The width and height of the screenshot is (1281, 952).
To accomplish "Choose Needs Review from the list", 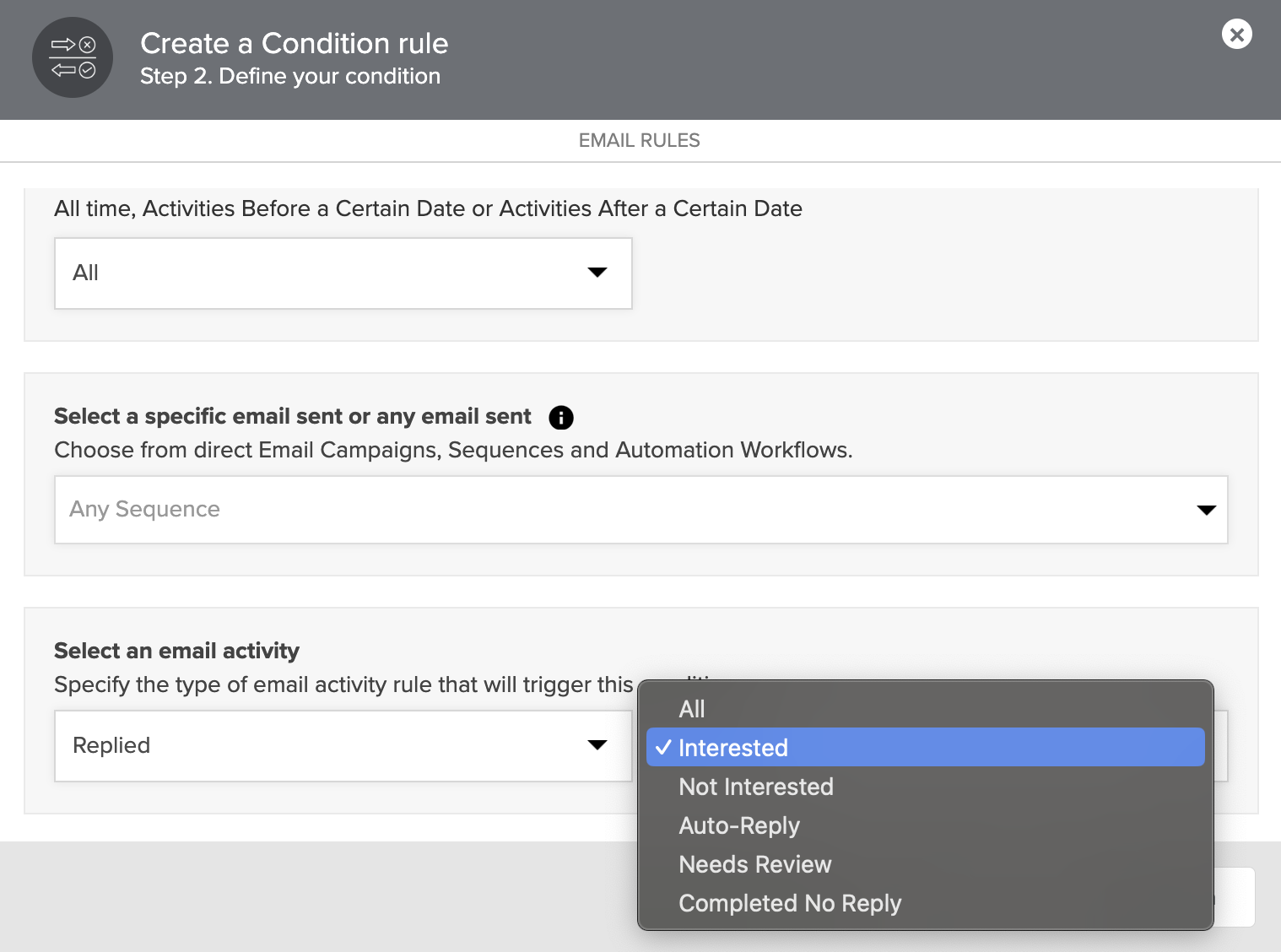I will 755,864.
